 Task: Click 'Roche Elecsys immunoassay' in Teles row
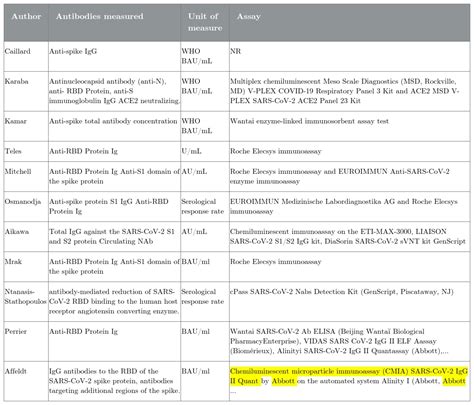pos(350,151)
